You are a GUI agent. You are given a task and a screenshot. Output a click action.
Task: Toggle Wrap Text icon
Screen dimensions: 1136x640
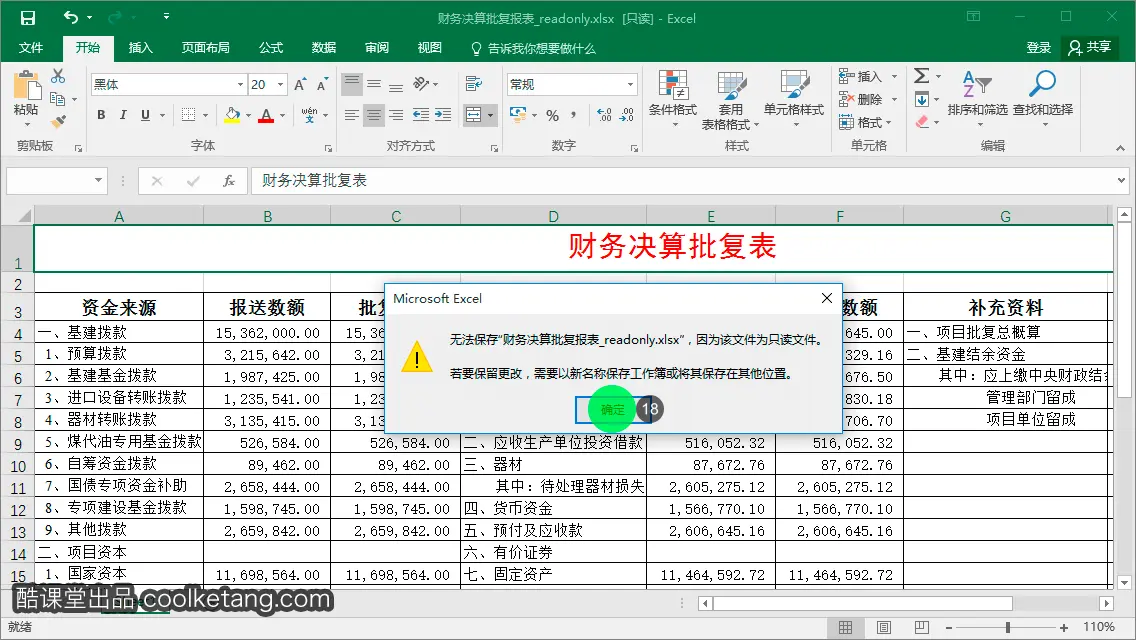point(474,84)
